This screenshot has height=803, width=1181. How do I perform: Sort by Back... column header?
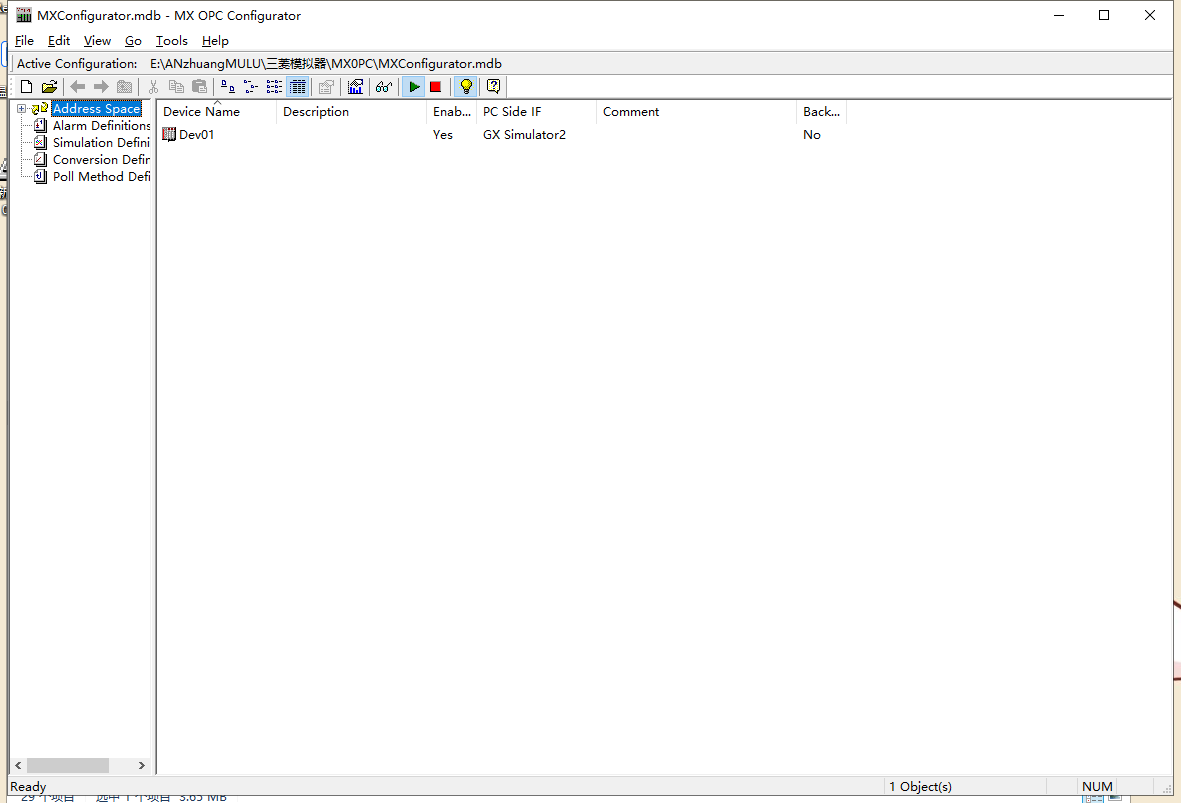pyautogui.click(x=821, y=111)
